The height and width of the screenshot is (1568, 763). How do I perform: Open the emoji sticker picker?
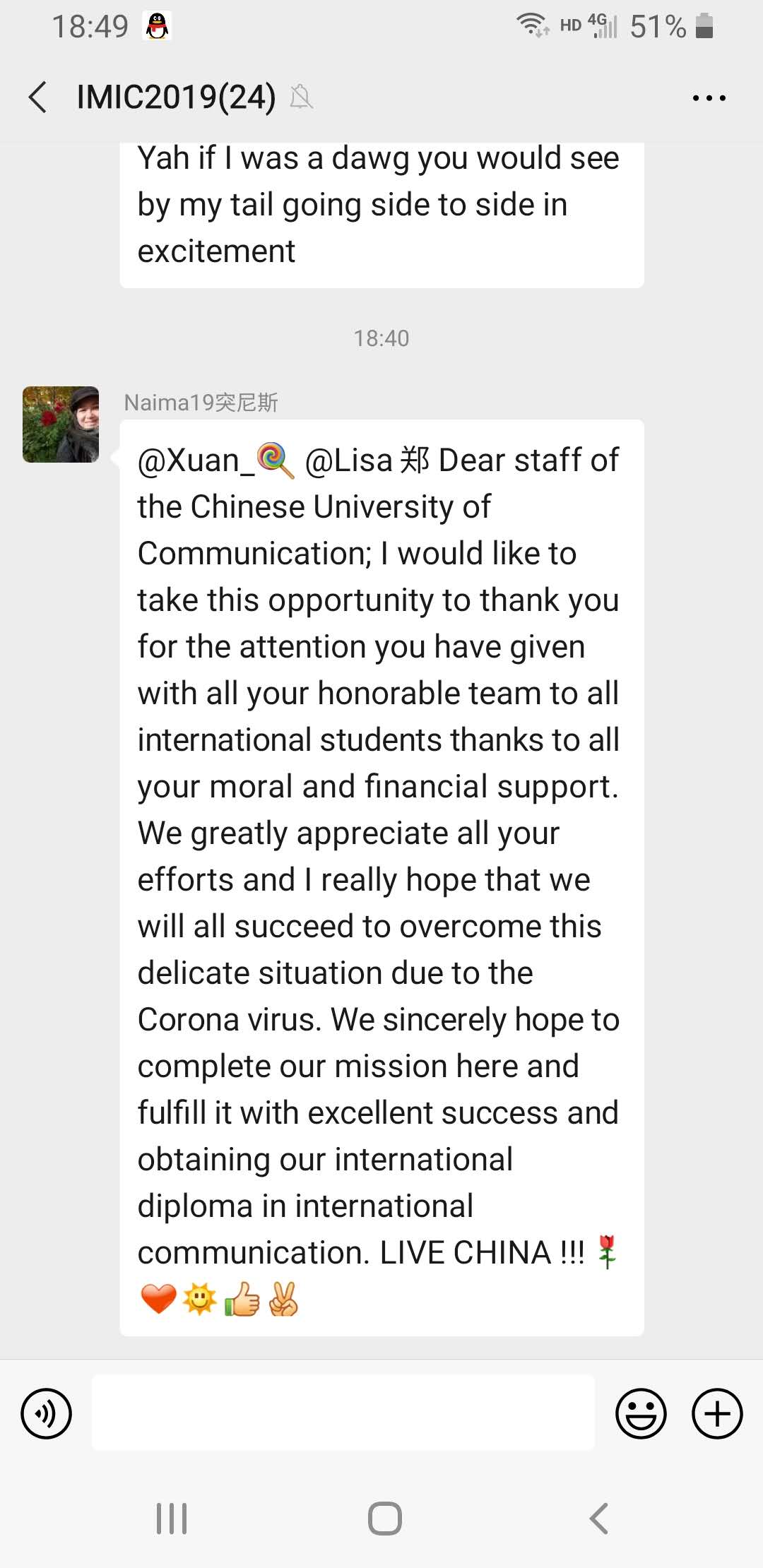[x=641, y=1413]
